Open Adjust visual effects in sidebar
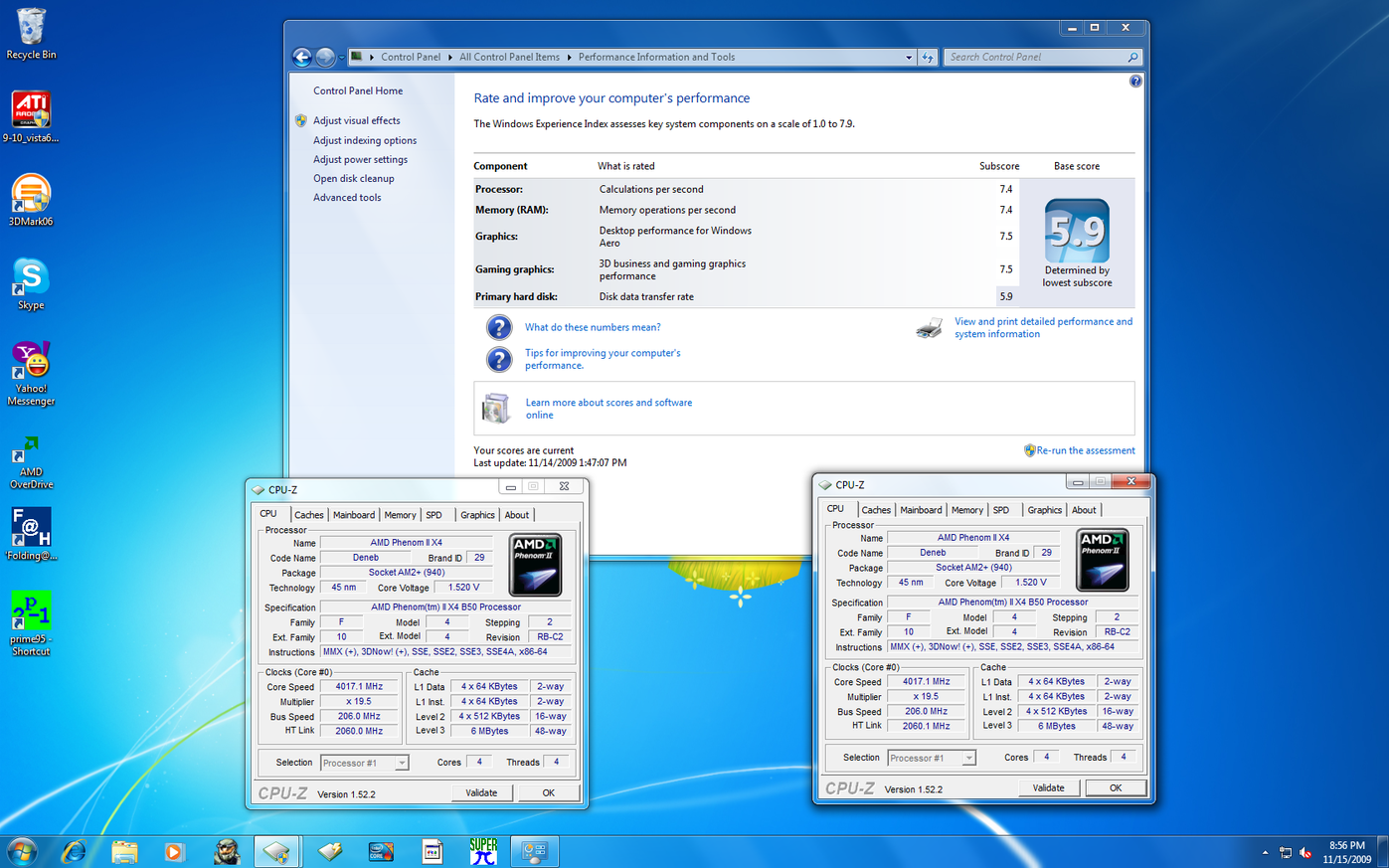Image resolution: width=1389 pixels, height=868 pixels. pyautogui.click(x=357, y=121)
